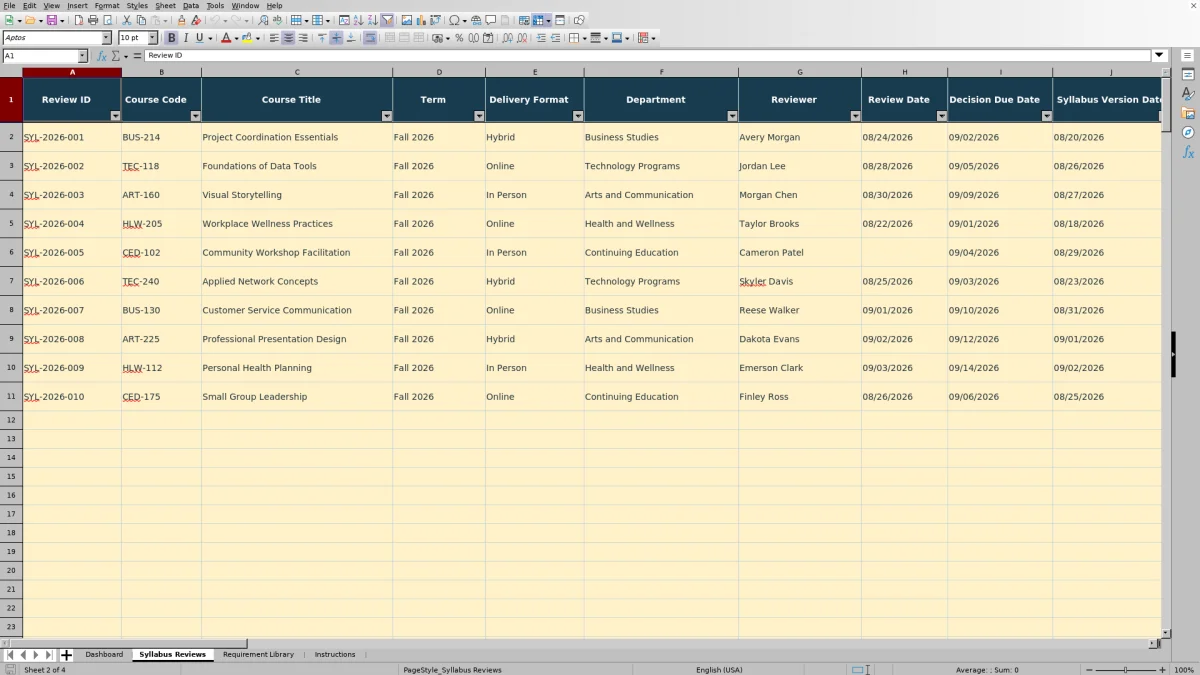This screenshot has height=675, width=1200.
Task: Open filter dropdown for Reviewer column
Action: tap(855, 116)
